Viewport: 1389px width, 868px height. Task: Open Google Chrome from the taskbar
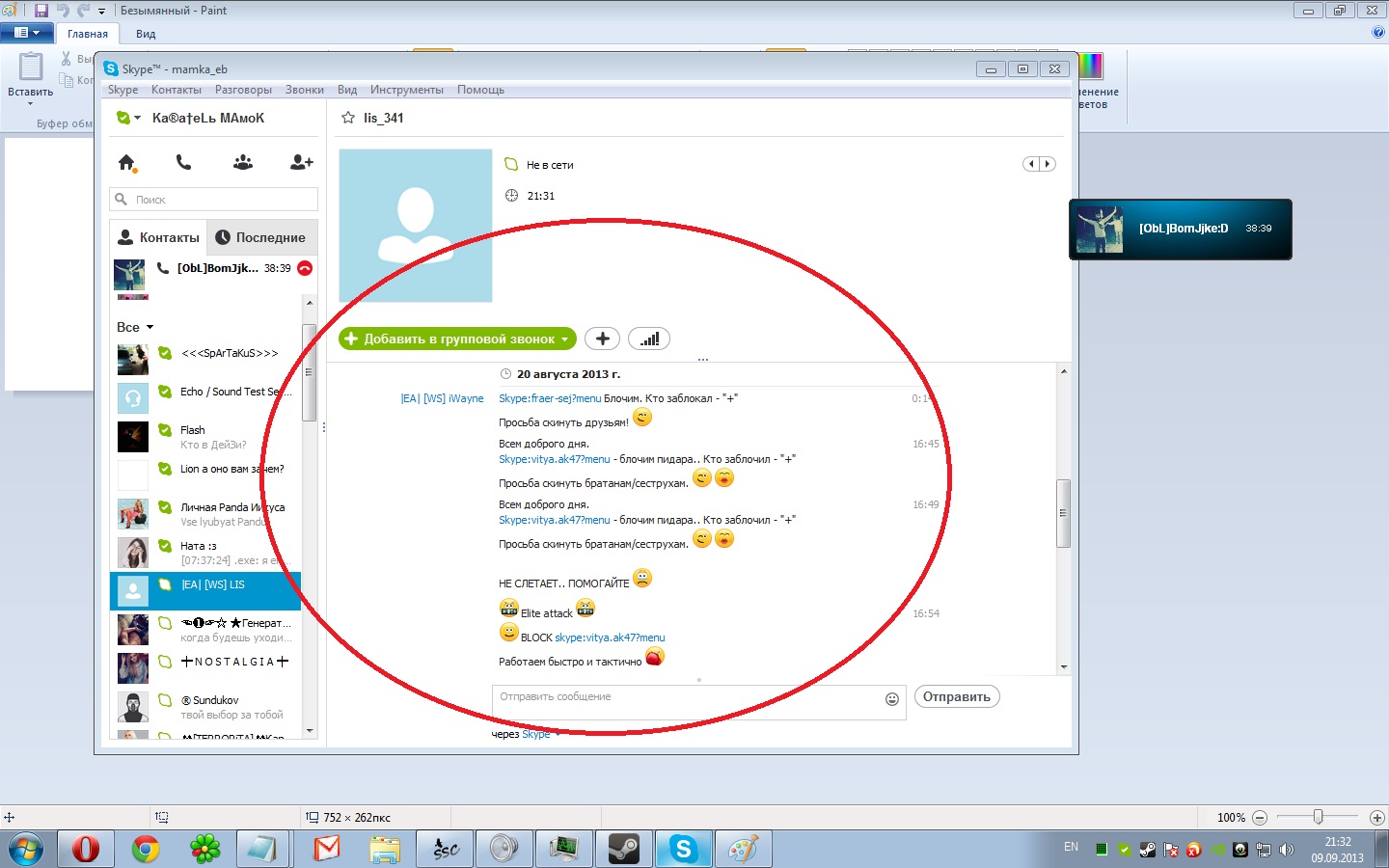[146, 849]
